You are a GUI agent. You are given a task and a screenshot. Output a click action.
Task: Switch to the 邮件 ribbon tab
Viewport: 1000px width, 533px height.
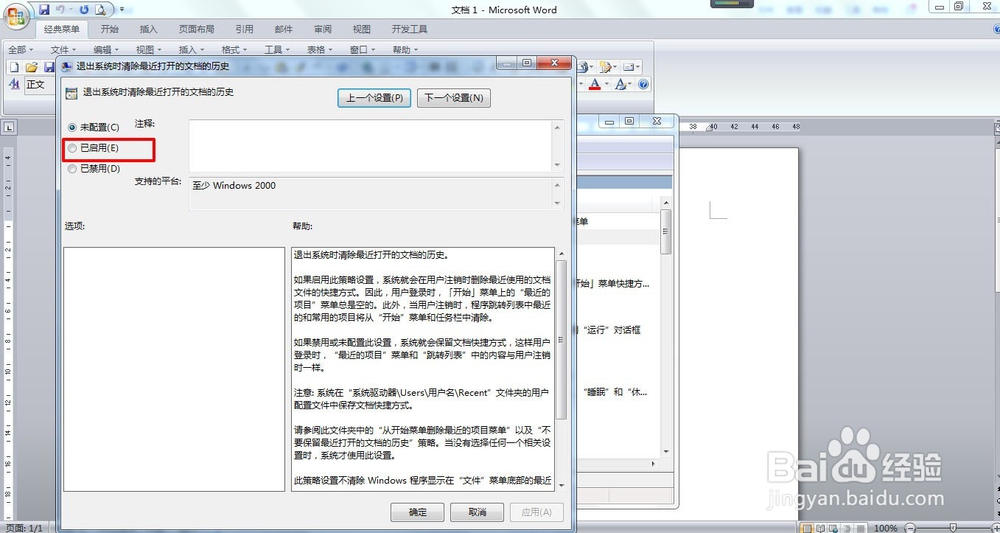point(284,29)
